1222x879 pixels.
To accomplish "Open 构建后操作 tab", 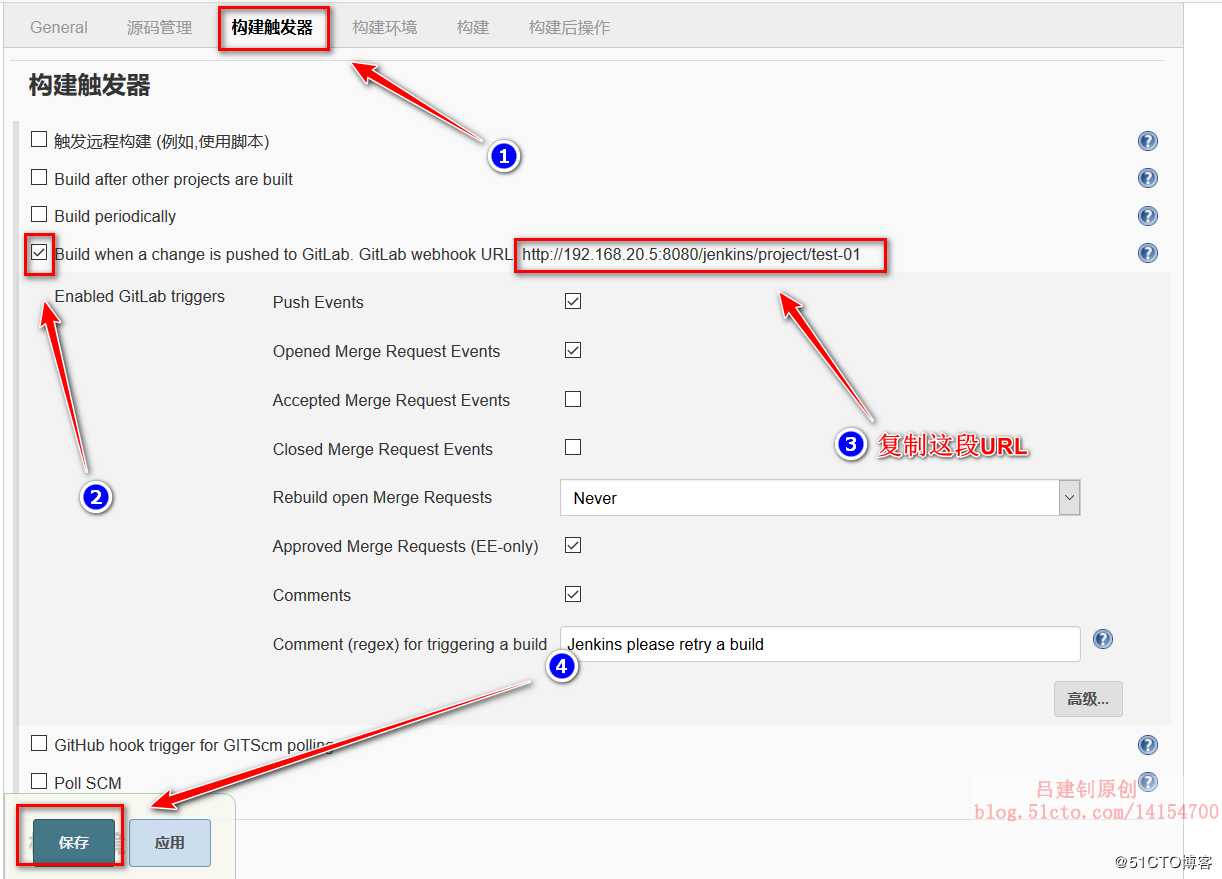I will tap(569, 28).
